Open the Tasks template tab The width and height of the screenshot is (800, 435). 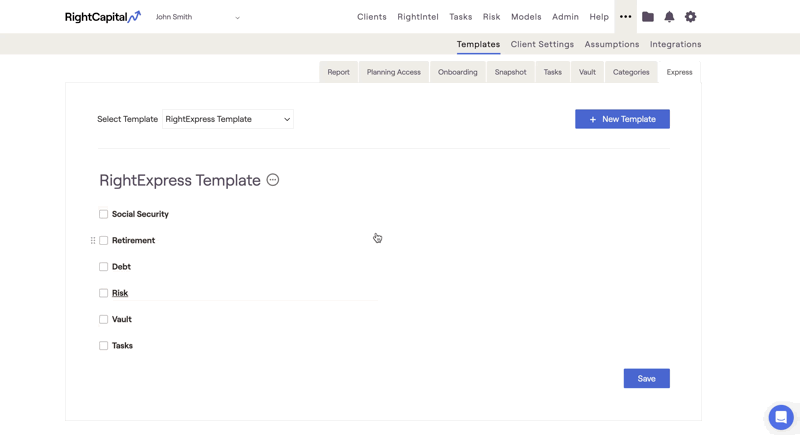(x=553, y=72)
